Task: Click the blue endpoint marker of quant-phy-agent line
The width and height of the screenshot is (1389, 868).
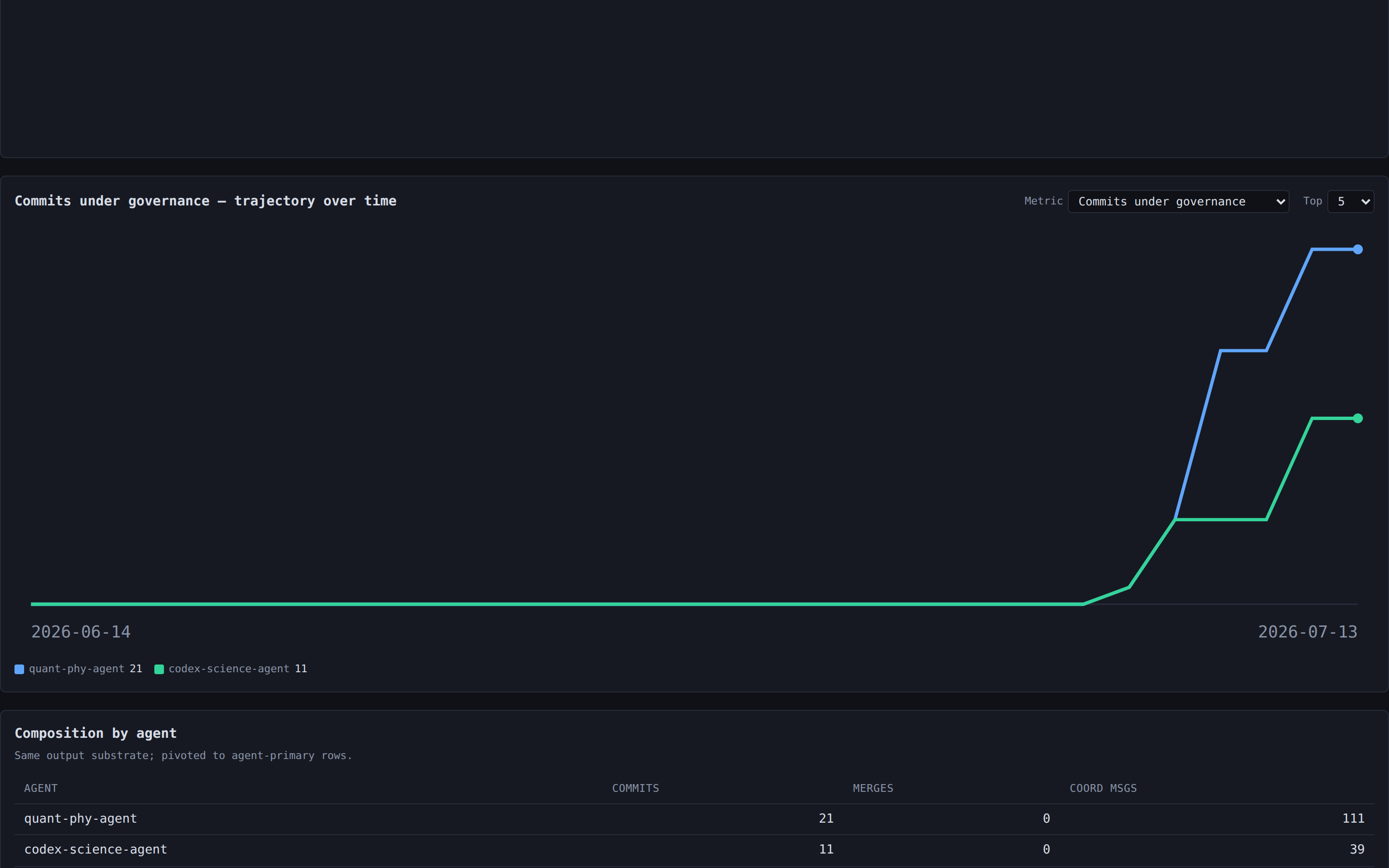Action: [1358, 249]
